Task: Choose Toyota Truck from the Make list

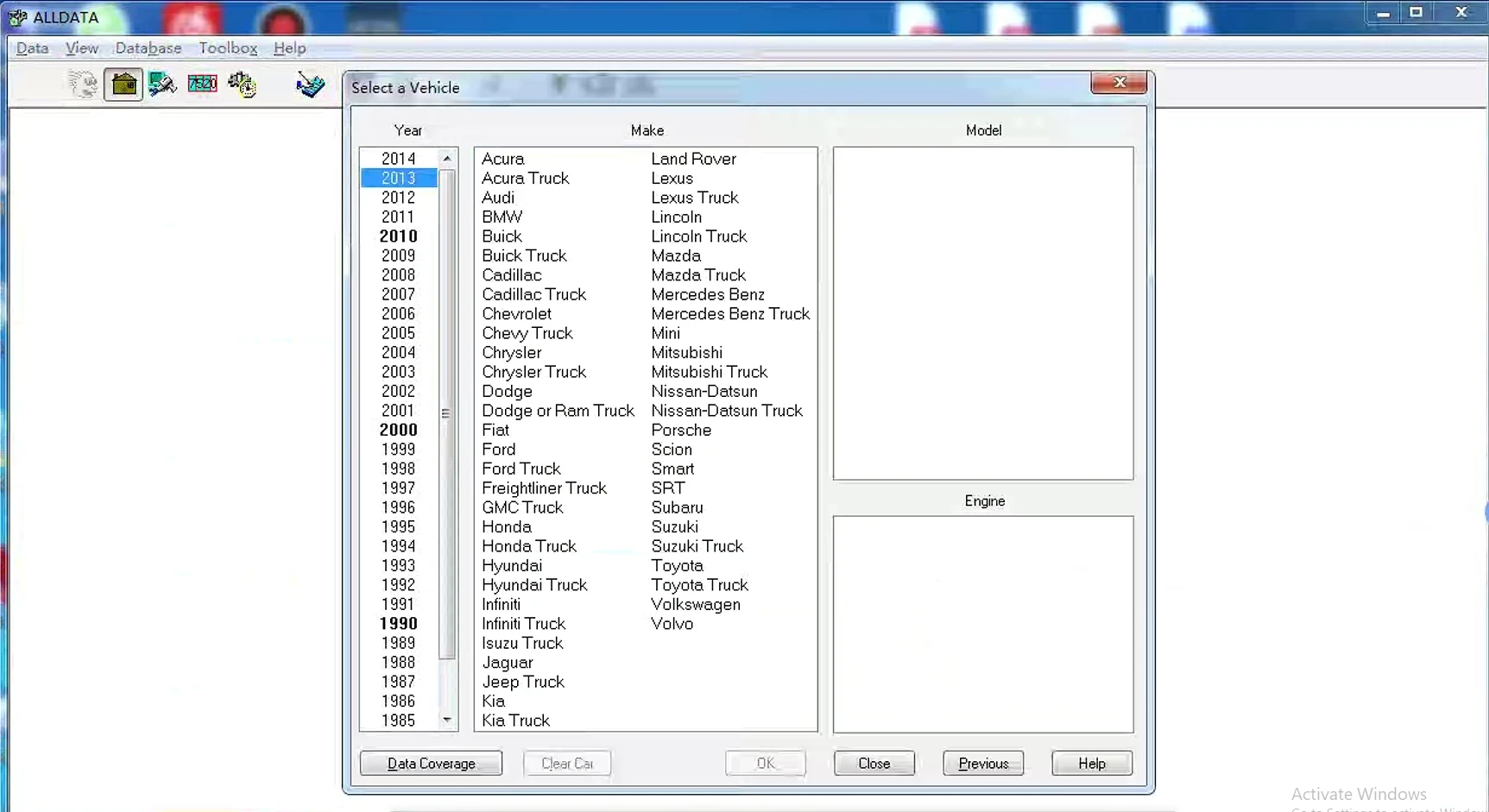Action: pyautogui.click(x=699, y=585)
